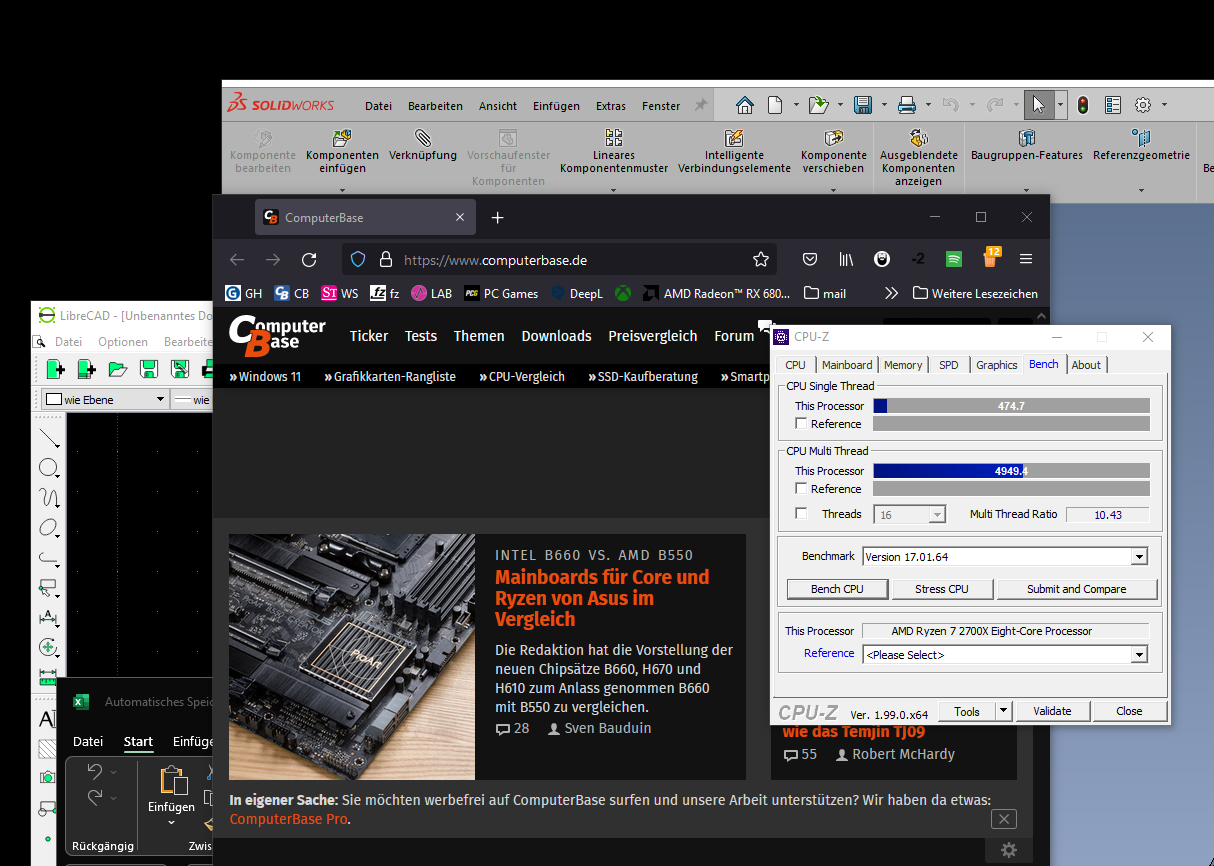The width and height of the screenshot is (1214, 866).
Task: Open Preisvergleich on ComputerBase
Action: (x=653, y=336)
